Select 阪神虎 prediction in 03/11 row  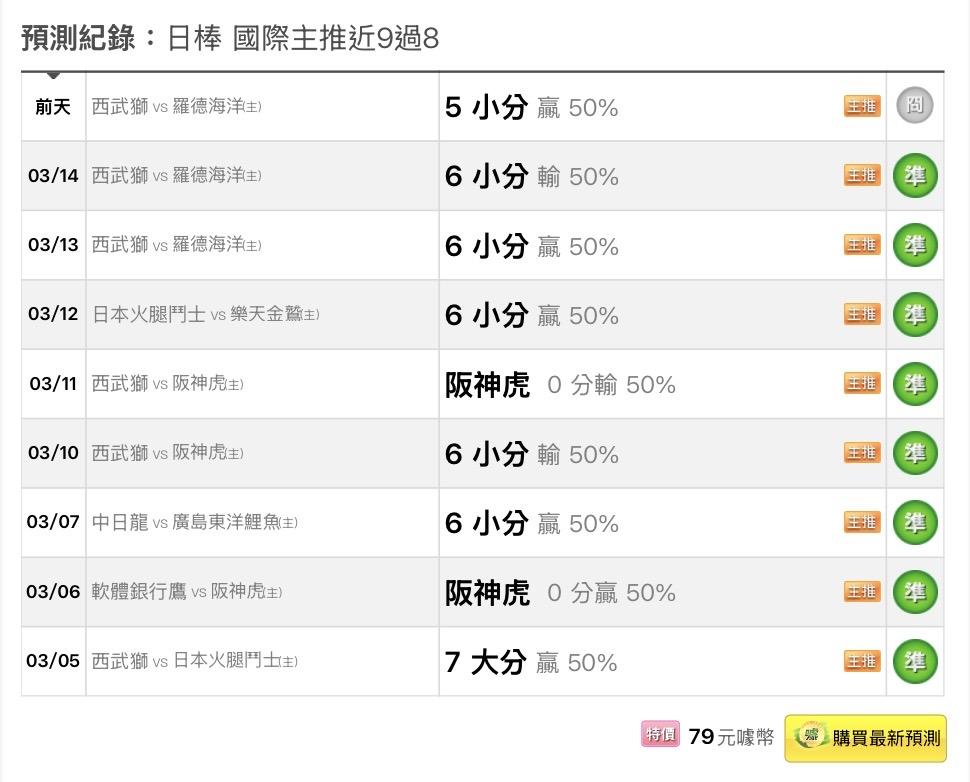click(487, 385)
